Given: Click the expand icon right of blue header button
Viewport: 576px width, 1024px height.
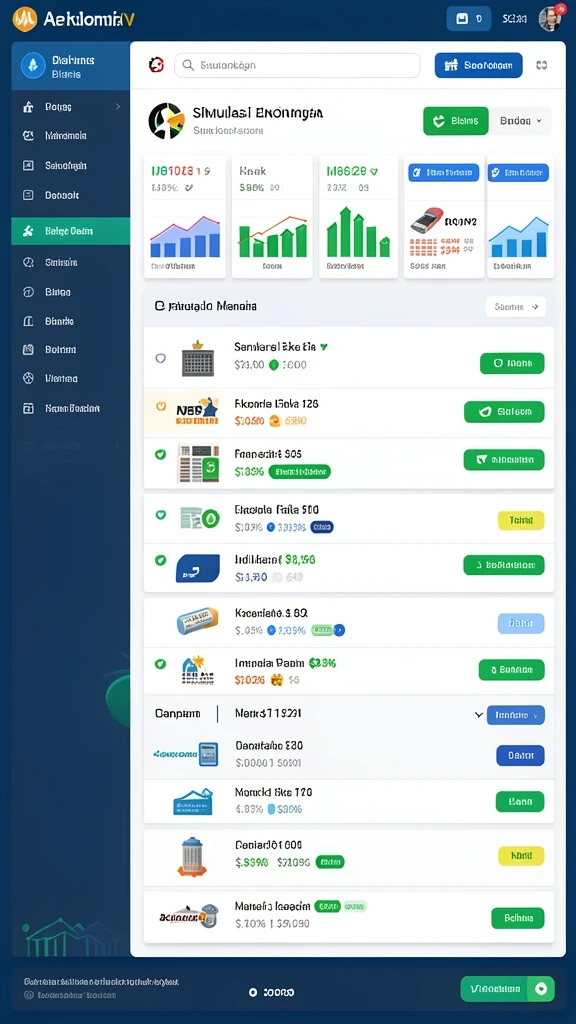Looking at the screenshot, I should click(541, 65).
